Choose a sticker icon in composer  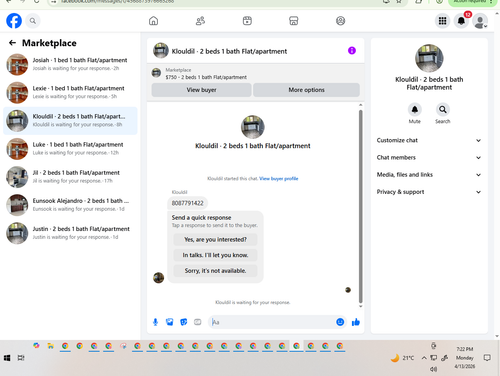coord(184,322)
